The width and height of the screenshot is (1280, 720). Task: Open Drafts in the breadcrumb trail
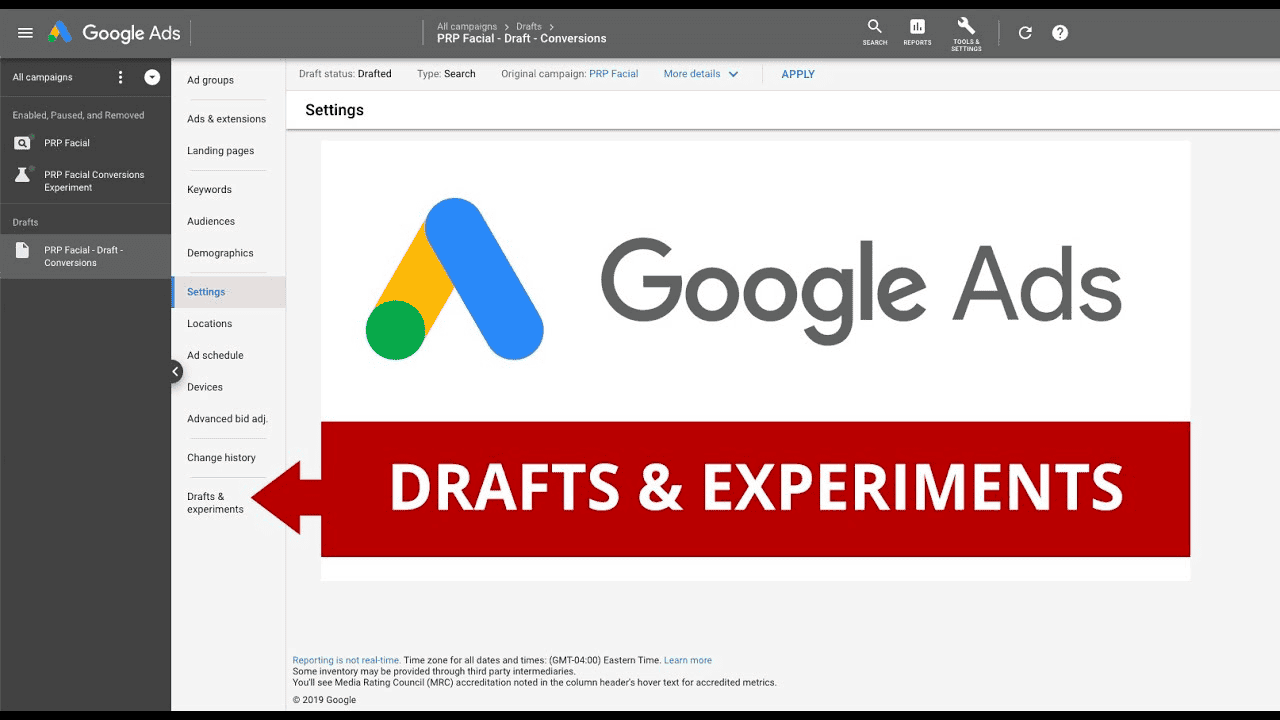tap(529, 26)
